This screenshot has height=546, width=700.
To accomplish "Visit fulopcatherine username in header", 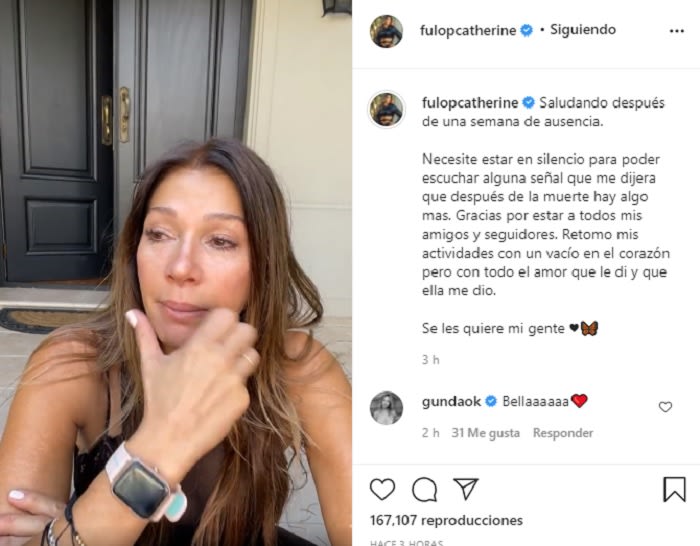I will pos(468,30).
